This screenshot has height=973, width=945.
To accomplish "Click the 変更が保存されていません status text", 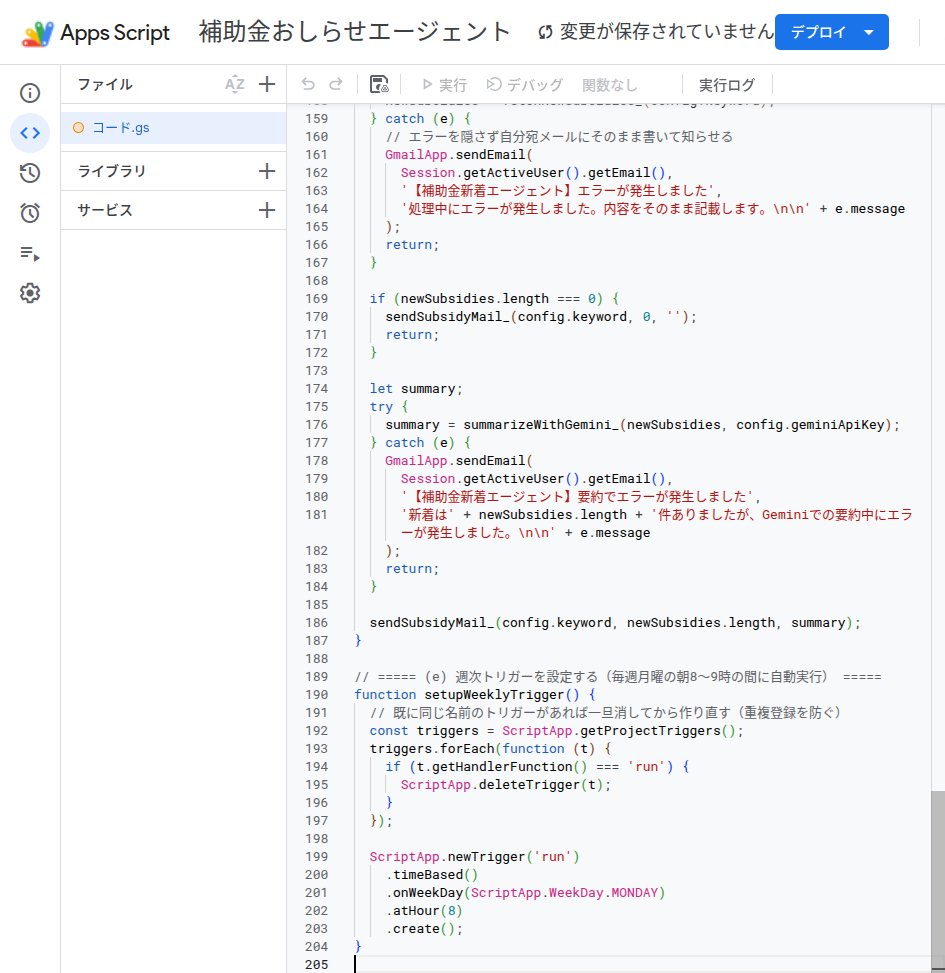I will pyautogui.click(x=666, y=32).
